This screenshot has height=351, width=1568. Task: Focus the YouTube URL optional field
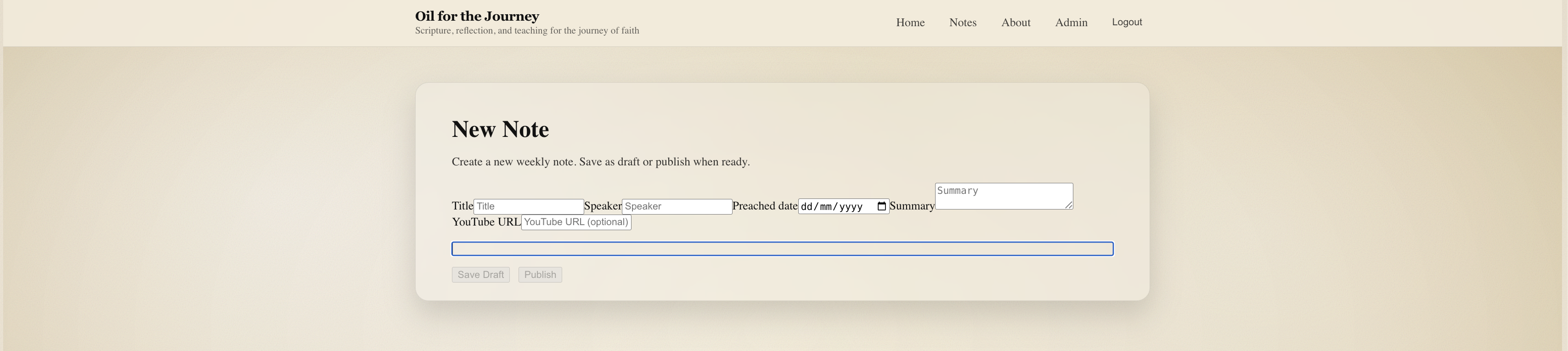[576, 222]
